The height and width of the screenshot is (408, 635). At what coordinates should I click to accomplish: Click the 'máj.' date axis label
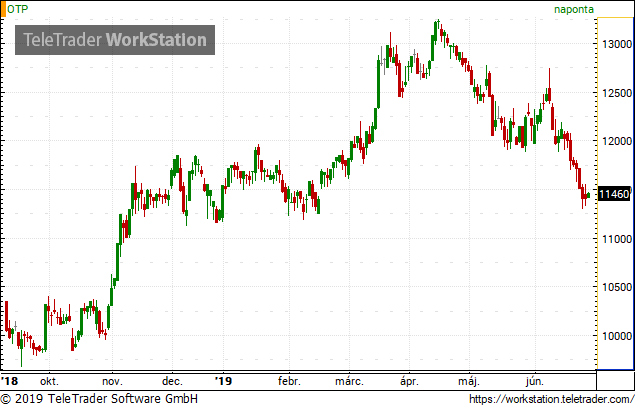coord(469,381)
